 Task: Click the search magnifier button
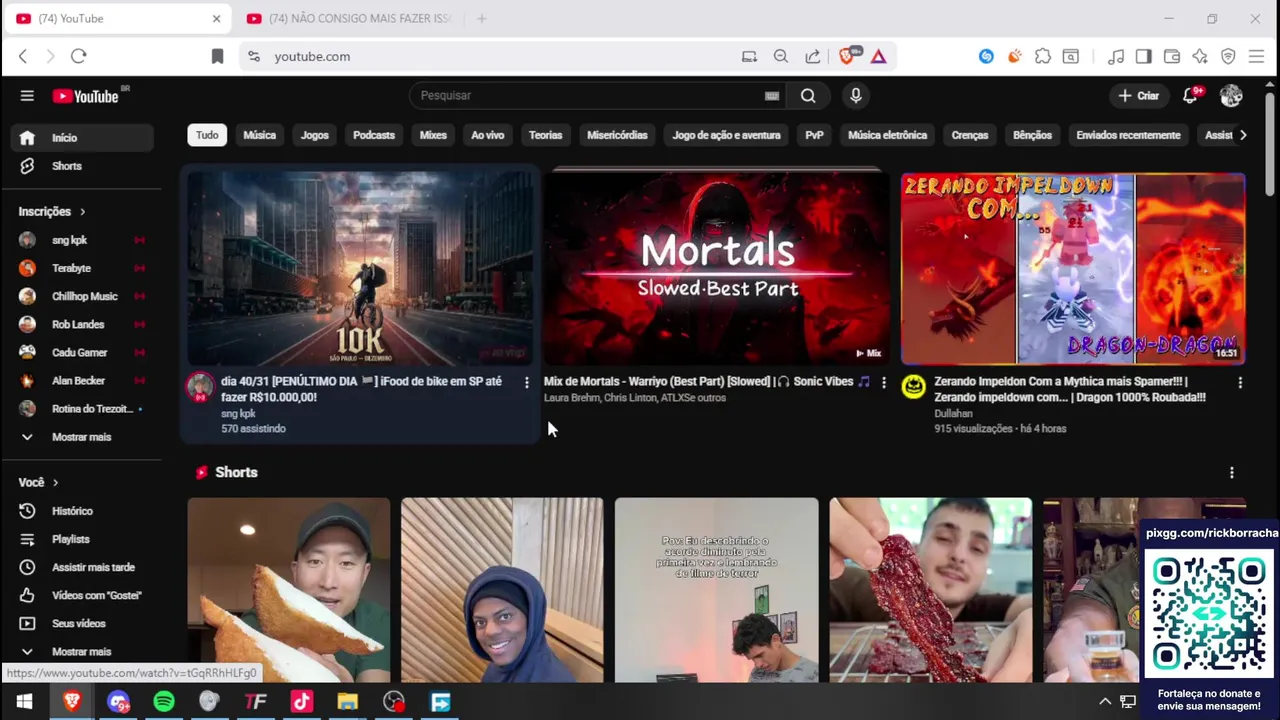click(808, 96)
